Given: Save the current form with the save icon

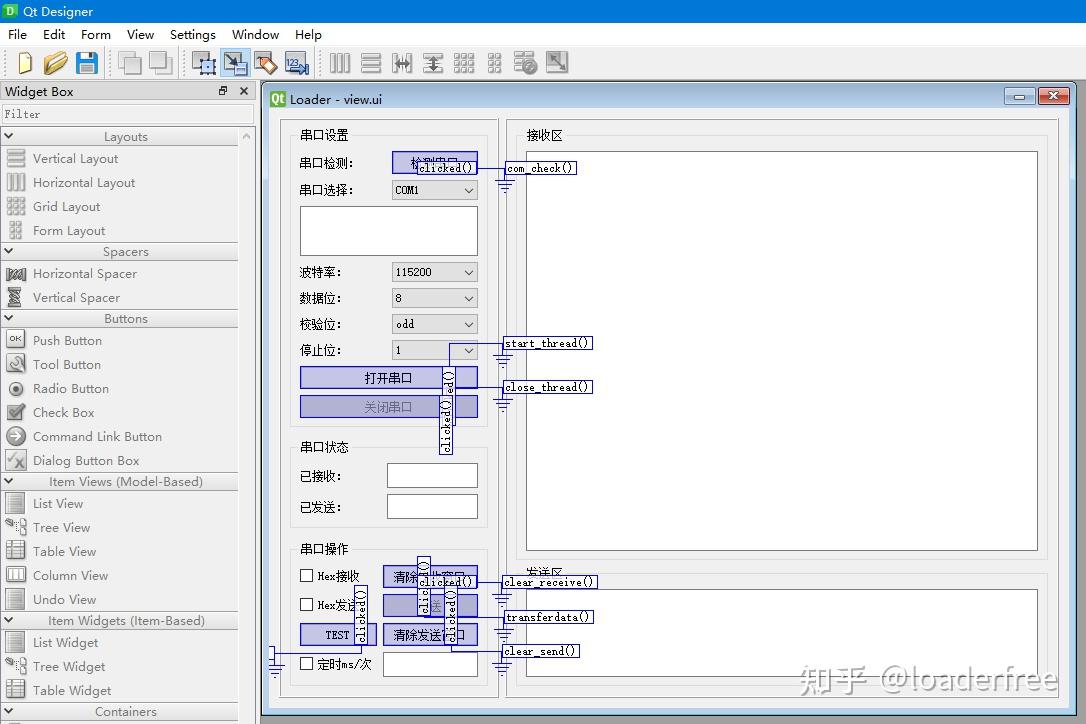Looking at the screenshot, I should point(87,62).
